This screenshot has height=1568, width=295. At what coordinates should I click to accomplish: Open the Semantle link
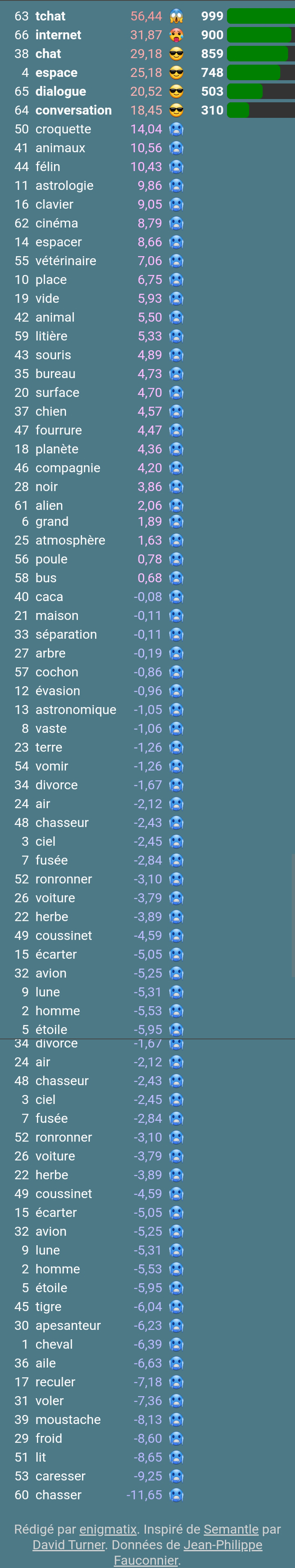[231, 1529]
